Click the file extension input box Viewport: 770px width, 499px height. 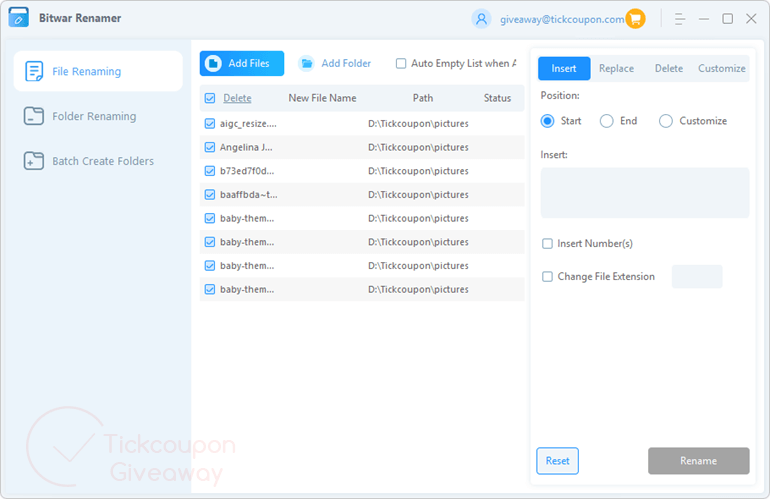697,277
